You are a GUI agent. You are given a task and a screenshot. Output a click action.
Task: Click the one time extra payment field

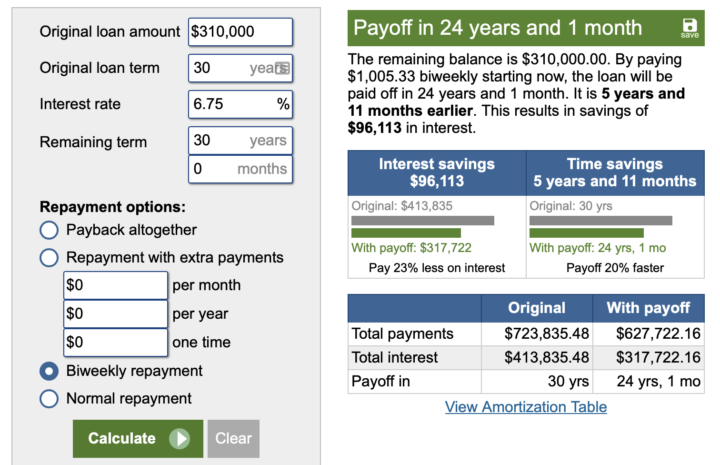pyautogui.click(x=115, y=342)
